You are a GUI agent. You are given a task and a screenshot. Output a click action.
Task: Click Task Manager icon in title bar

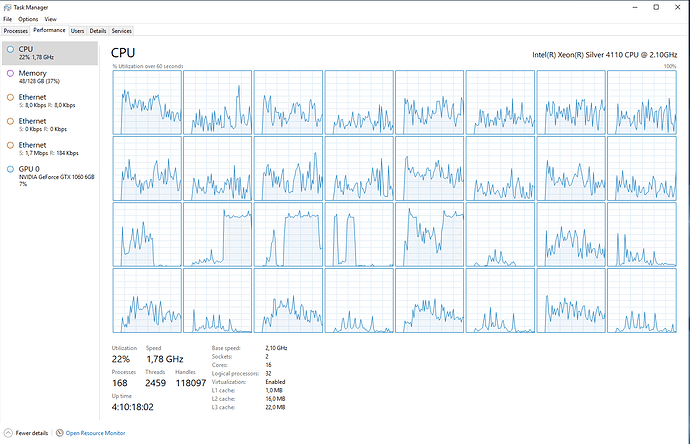click(x=7, y=6)
